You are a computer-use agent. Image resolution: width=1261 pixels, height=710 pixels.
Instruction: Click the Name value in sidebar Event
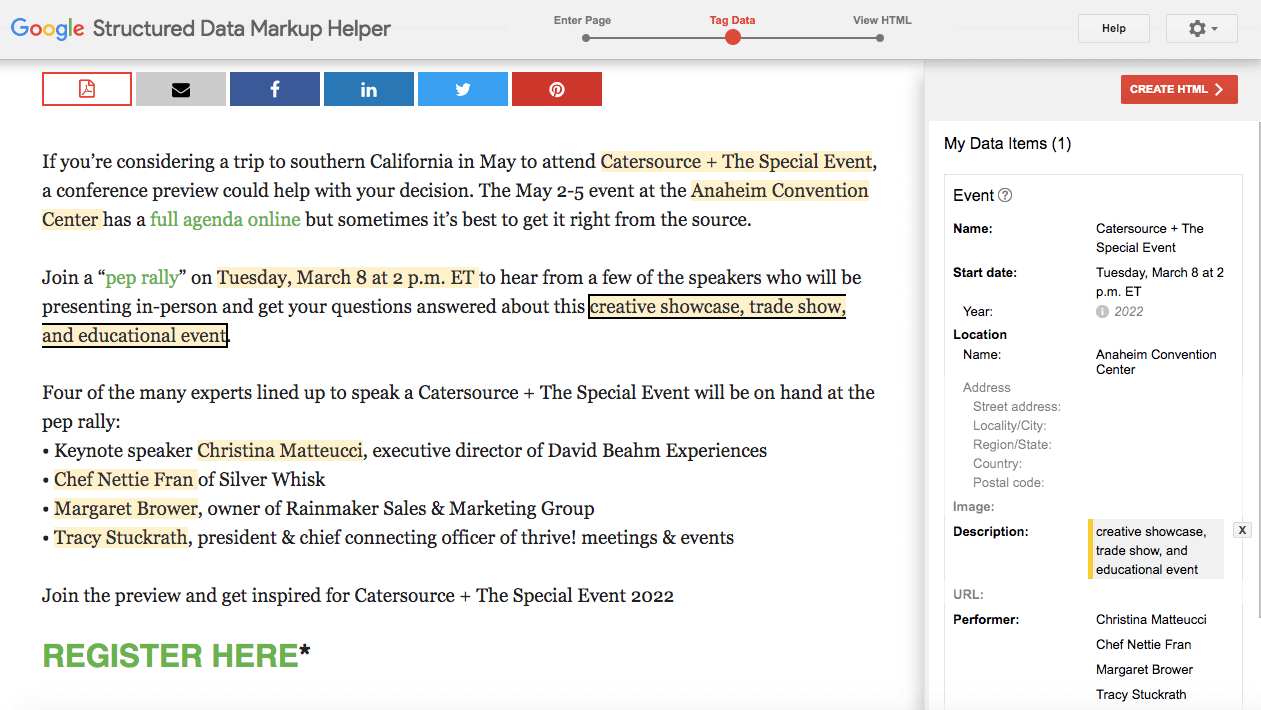[1150, 238]
